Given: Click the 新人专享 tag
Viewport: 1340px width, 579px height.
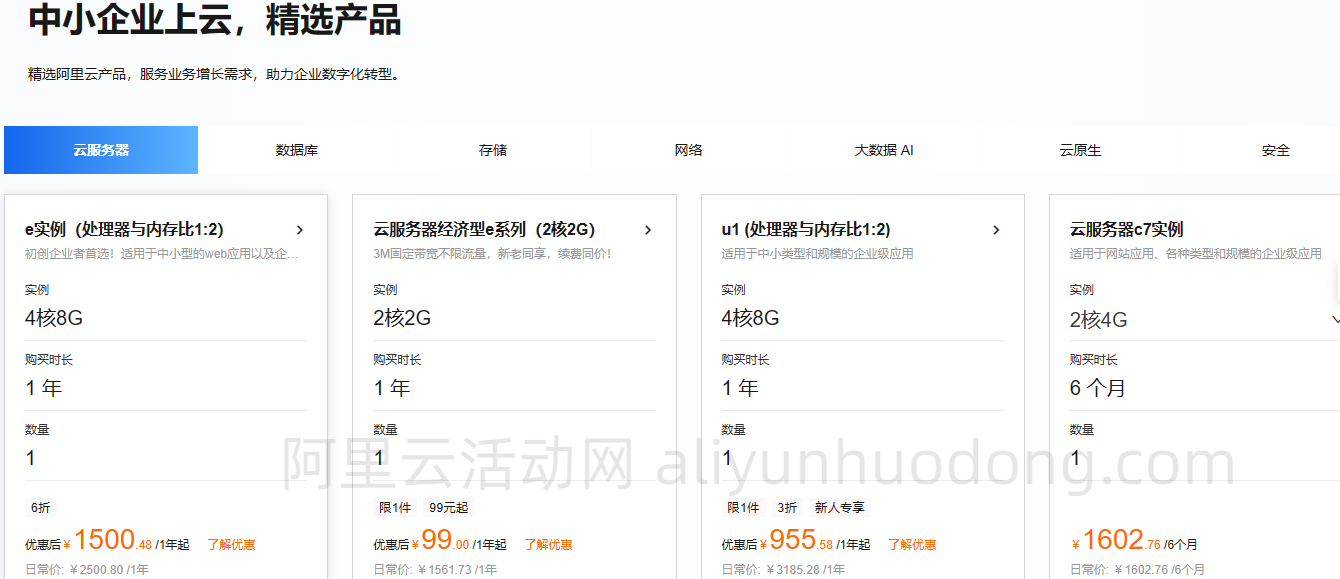Looking at the screenshot, I should coord(840,508).
